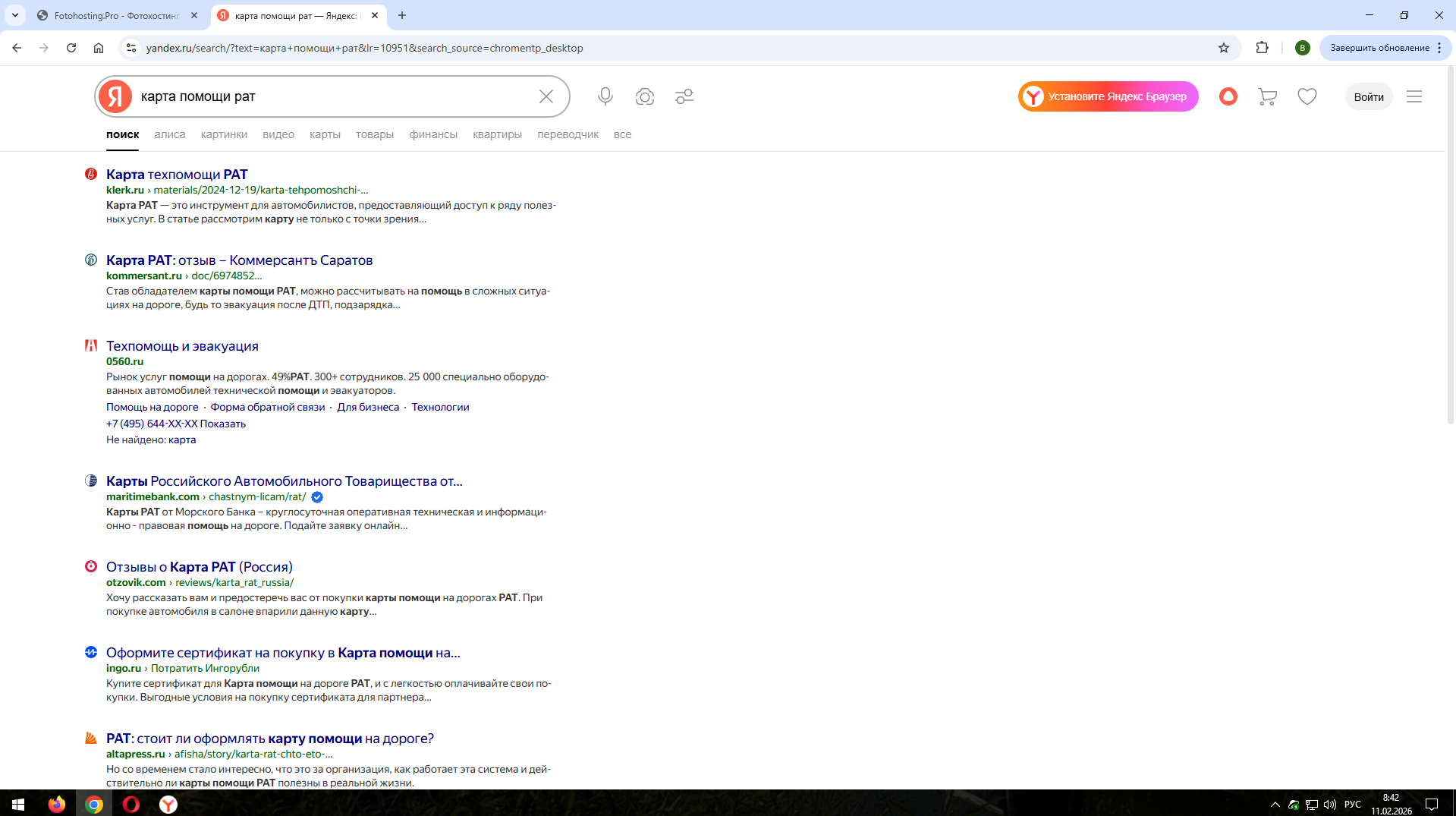Viewport: 1456px width, 816px height.
Task: Open search settings sliders icon
Action: [684, 96]
